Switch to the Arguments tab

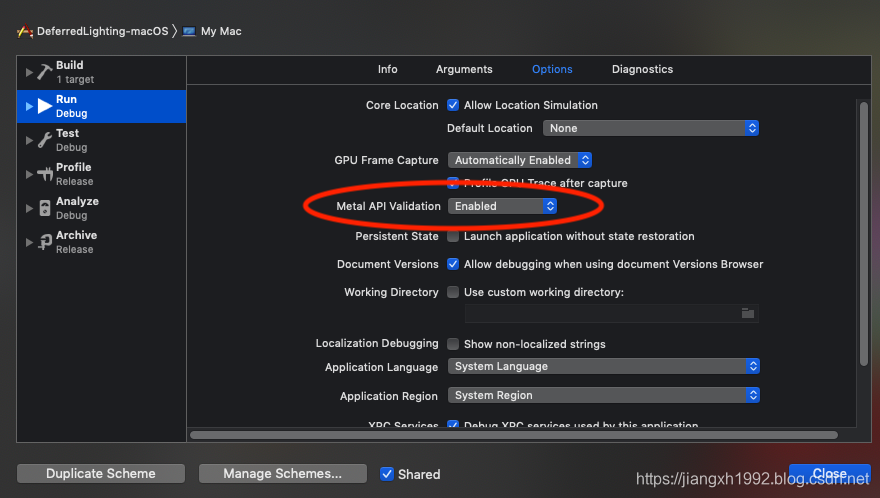[x=464, y=69]
